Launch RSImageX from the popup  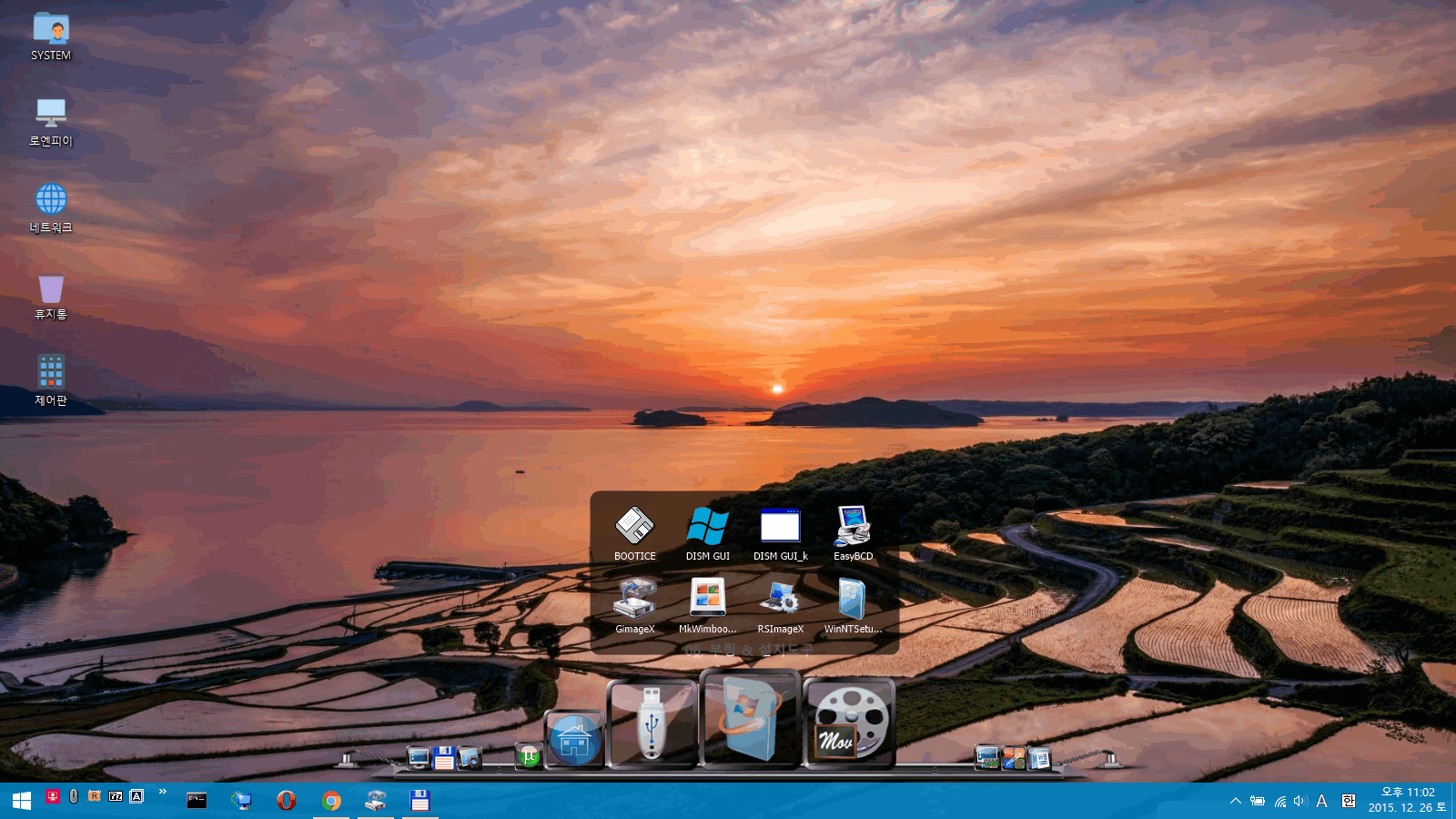781,606
